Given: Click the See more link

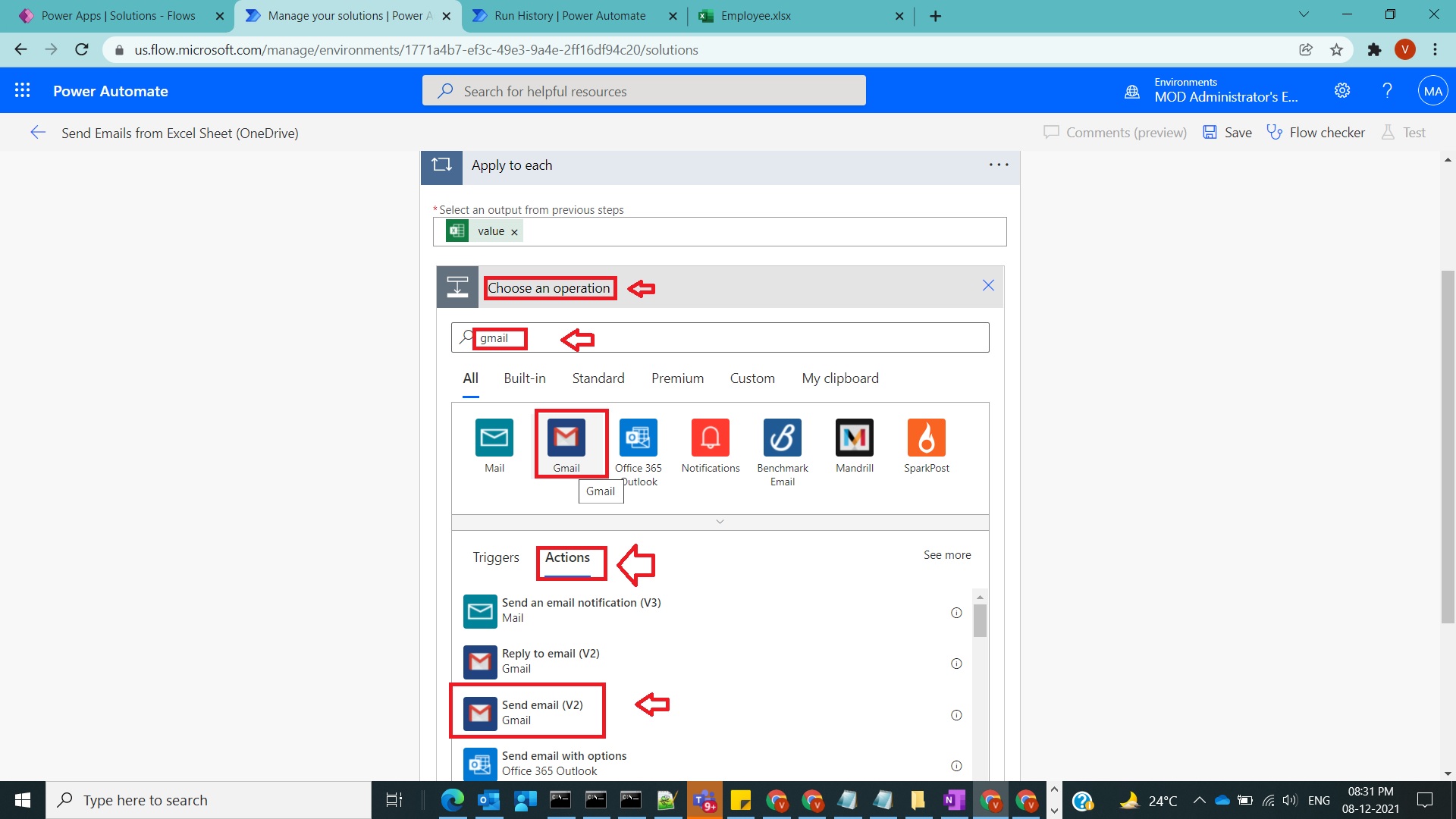Looking at the screenshot, I should tap(946, 554).
